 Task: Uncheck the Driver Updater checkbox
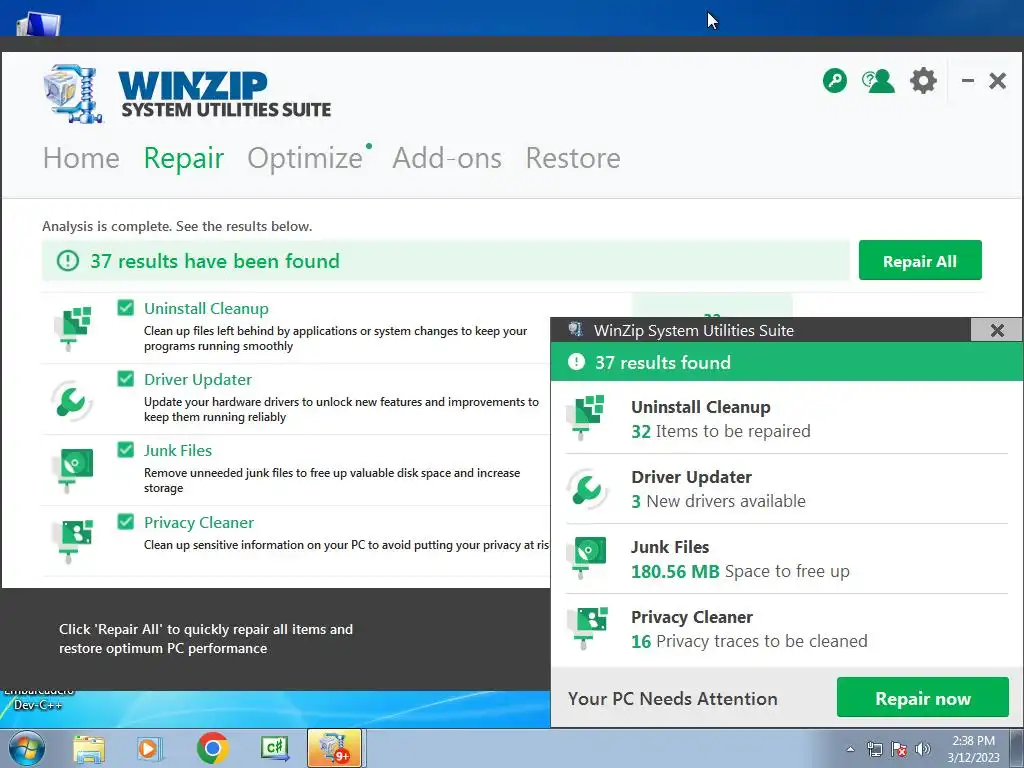coord(125,379)
